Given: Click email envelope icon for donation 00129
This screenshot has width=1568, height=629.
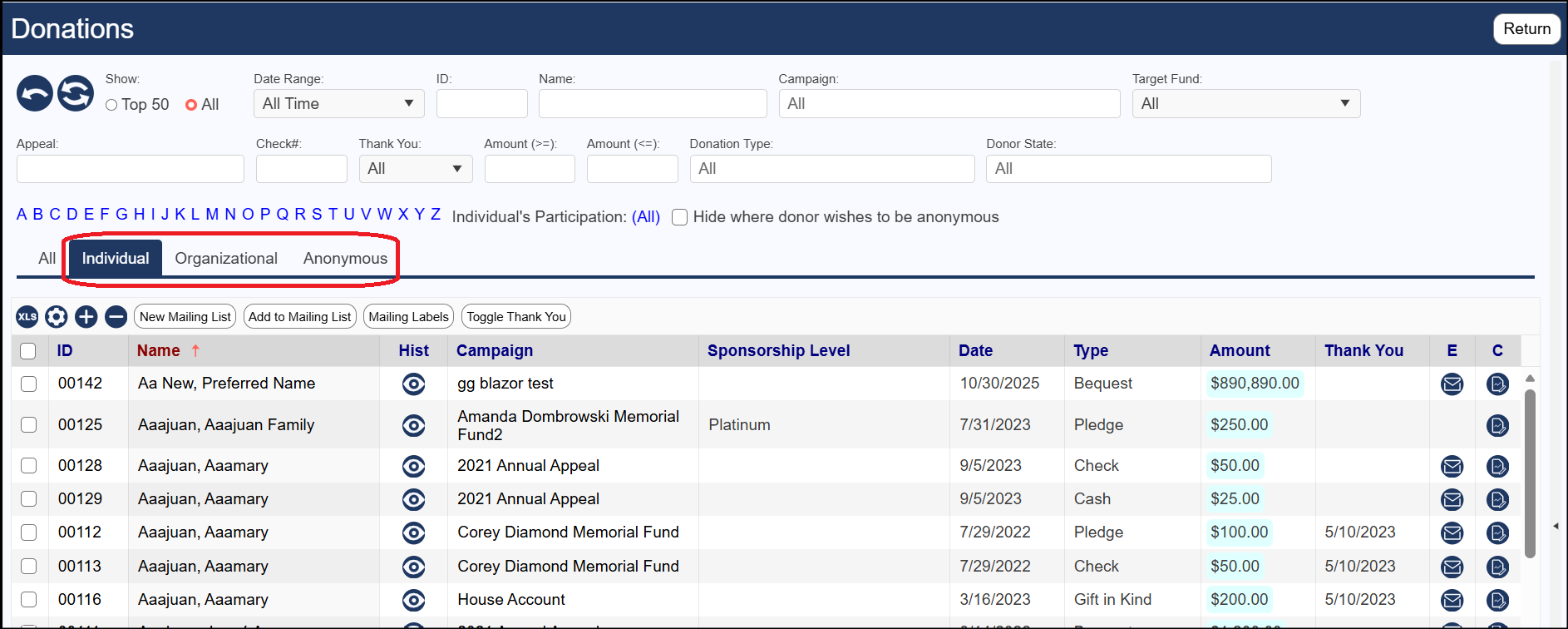Looking at the screenshot, I should 1452,499.
